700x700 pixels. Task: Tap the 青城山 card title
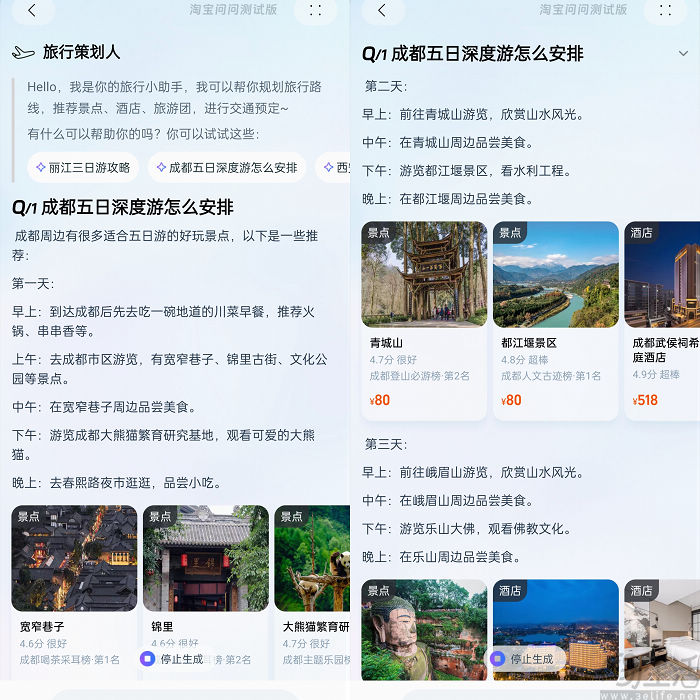386,343
